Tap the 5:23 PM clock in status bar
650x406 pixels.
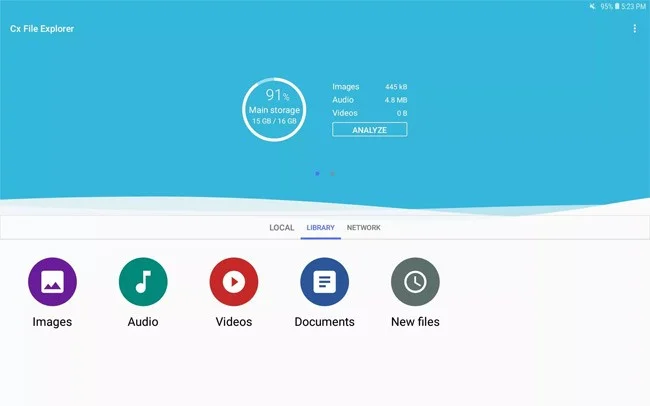(x=634, y=6)
